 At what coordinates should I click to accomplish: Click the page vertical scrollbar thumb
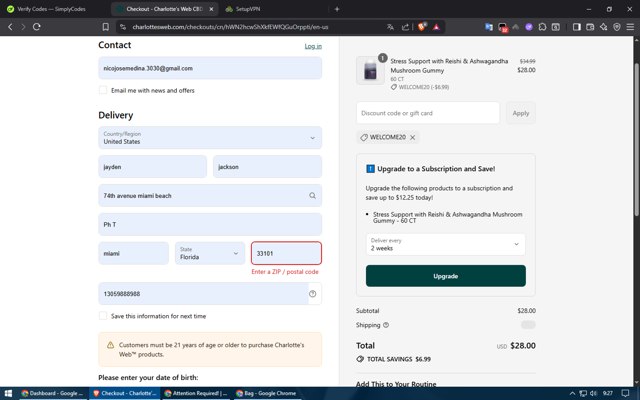coord(636,139)
